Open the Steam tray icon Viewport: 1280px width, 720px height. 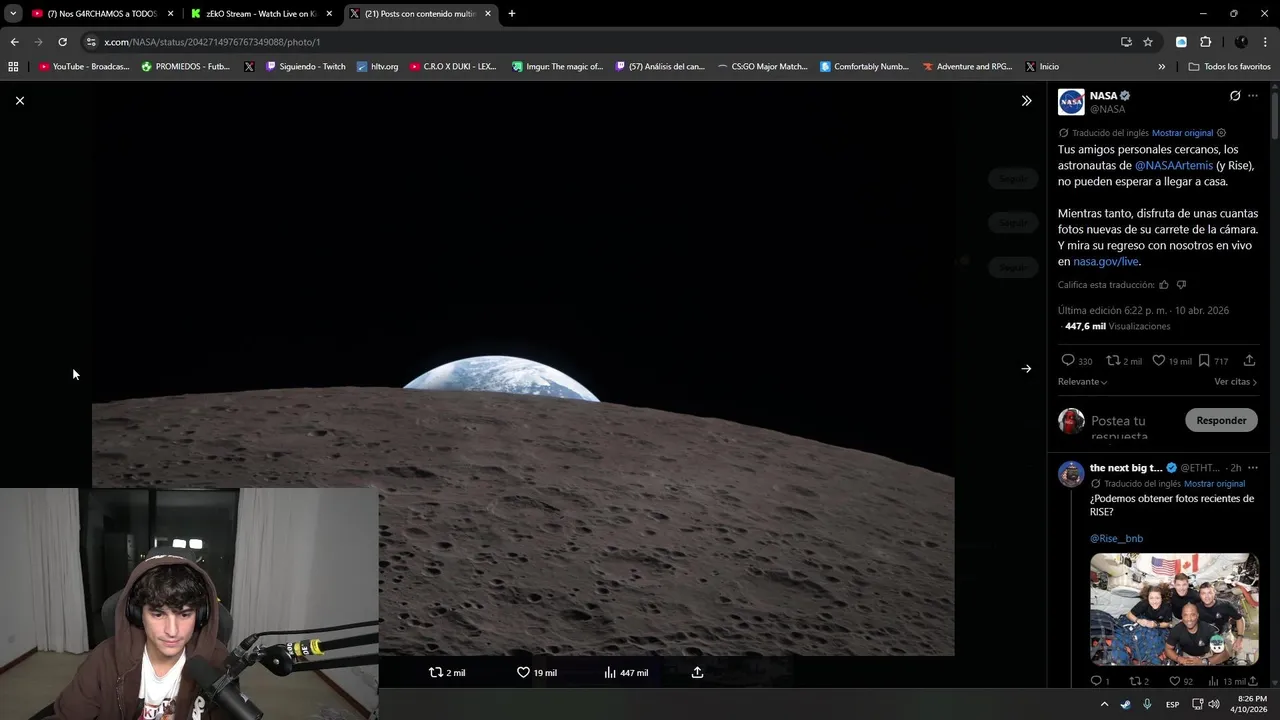[x=1126, y=704]
